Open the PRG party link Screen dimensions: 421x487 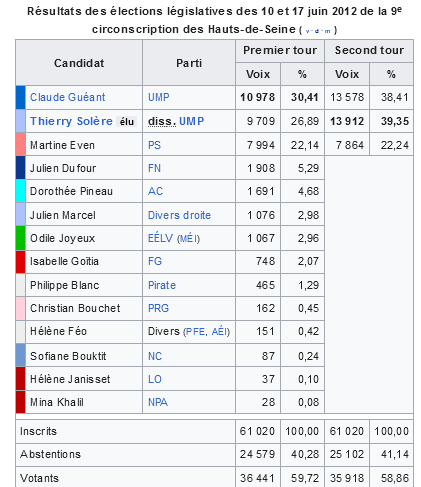pyautogui.click(x=158, y=308)
